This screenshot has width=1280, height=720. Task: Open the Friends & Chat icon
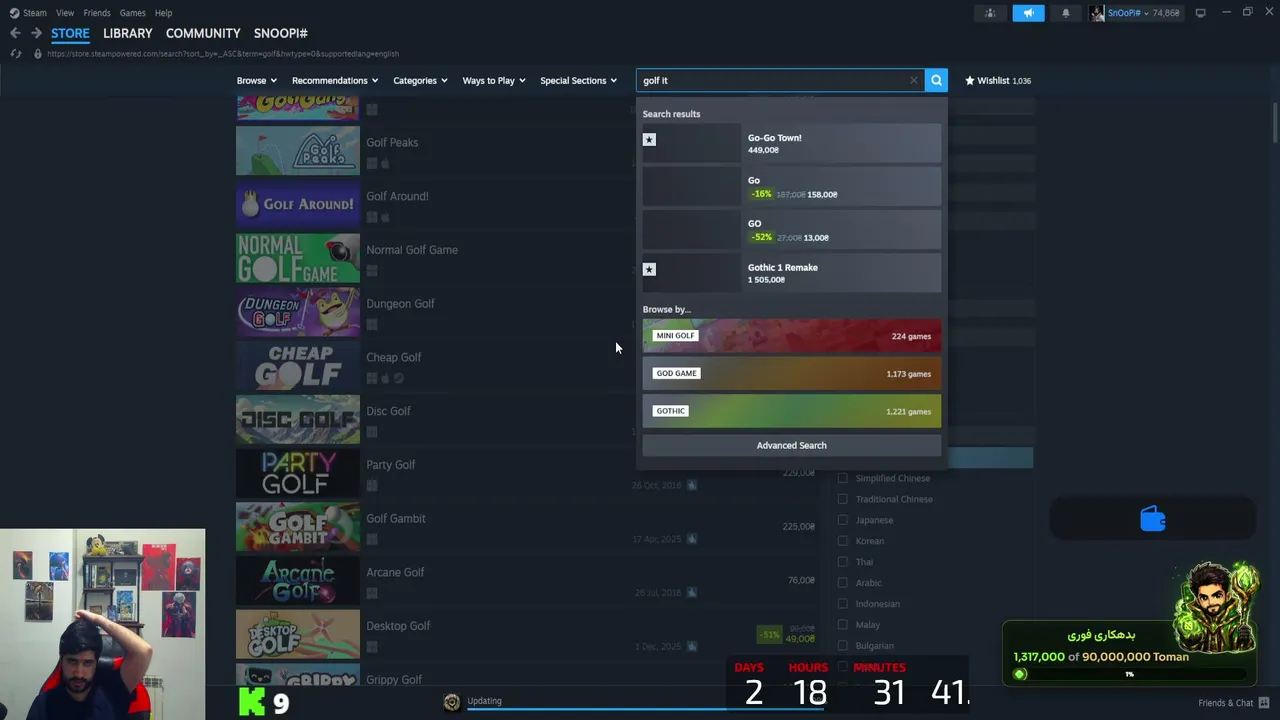tap(1264, 703)
